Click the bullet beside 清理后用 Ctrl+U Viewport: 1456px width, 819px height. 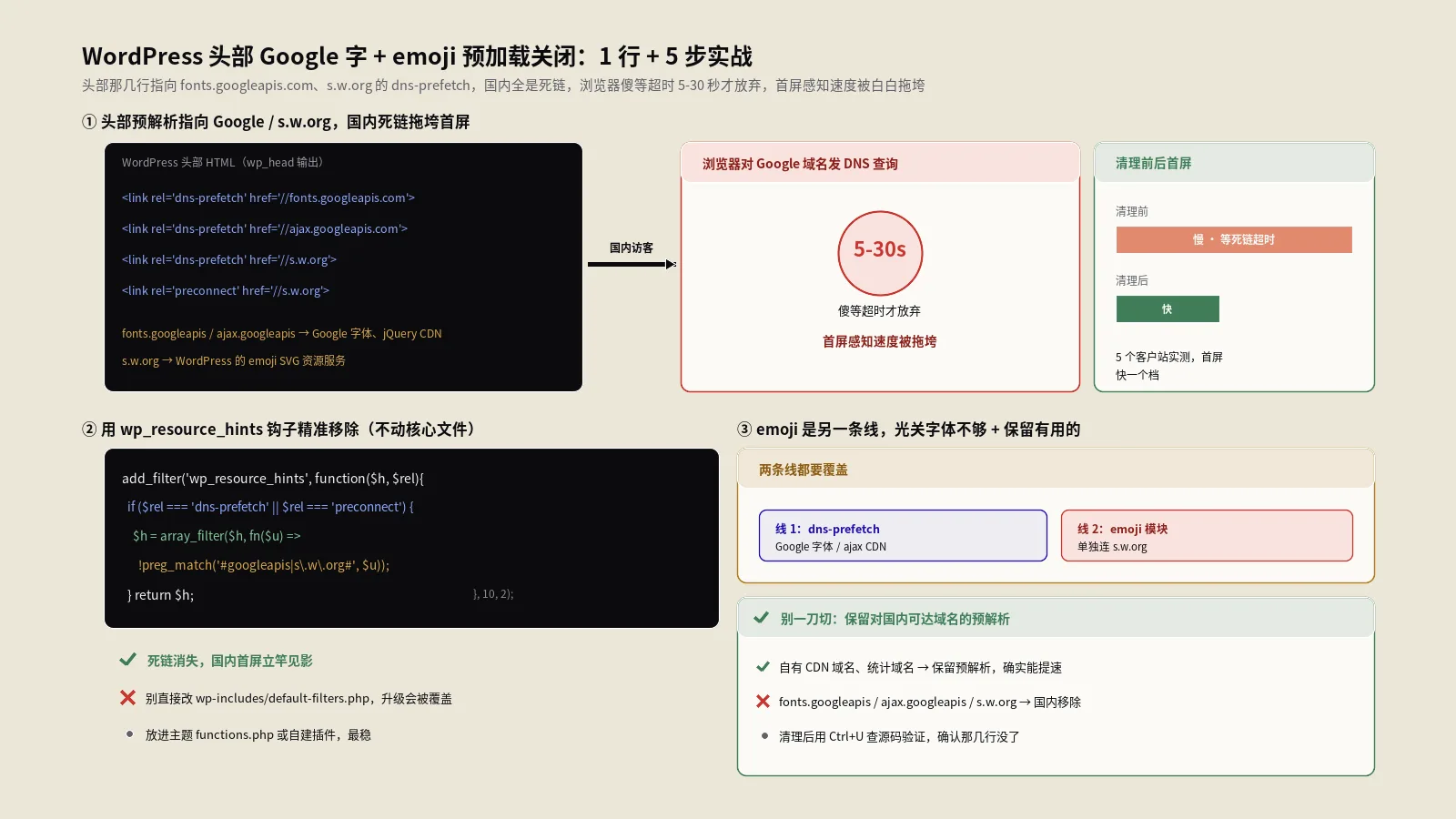tap(764, 735)
